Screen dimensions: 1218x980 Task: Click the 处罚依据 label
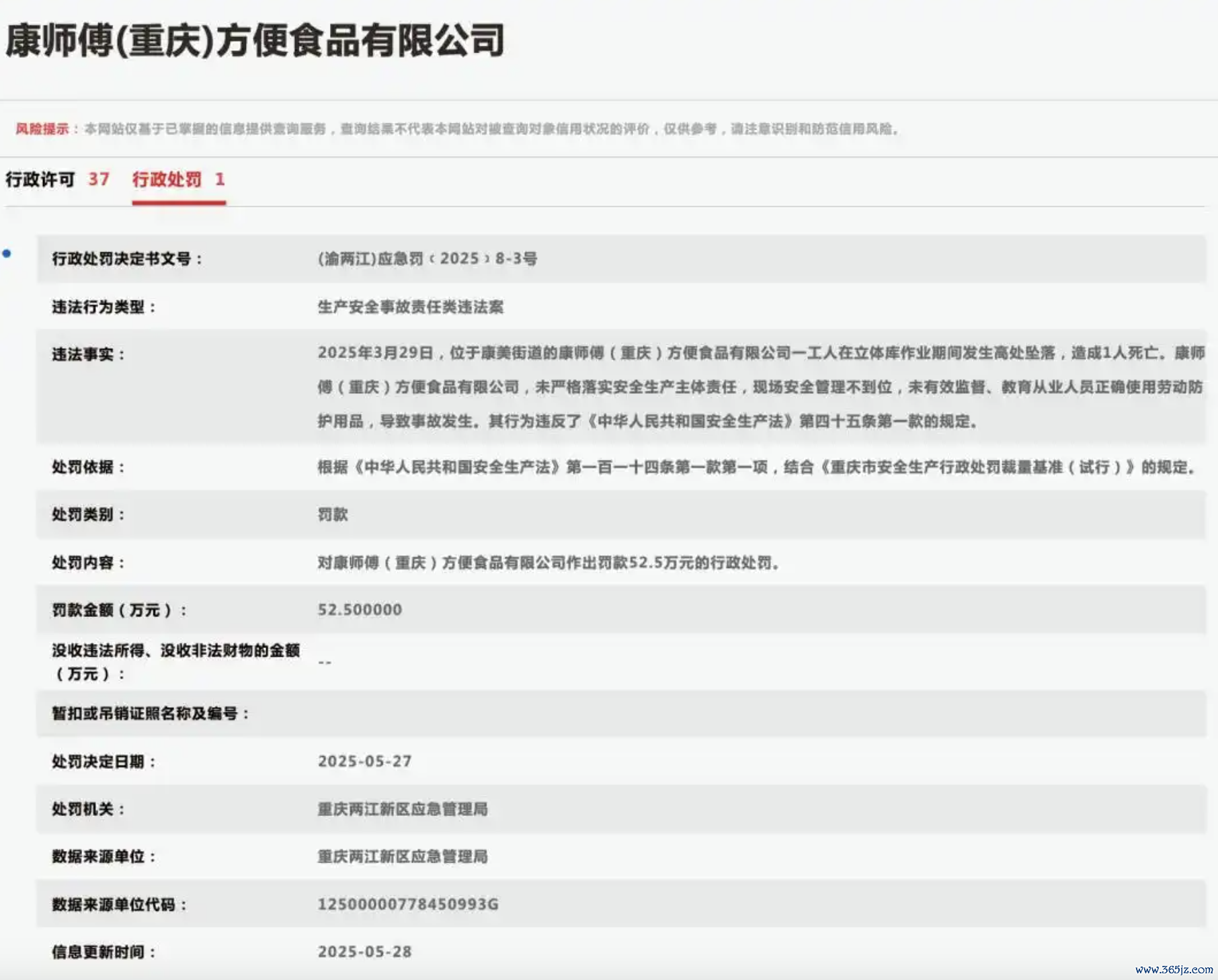click(x=89, y=467)
